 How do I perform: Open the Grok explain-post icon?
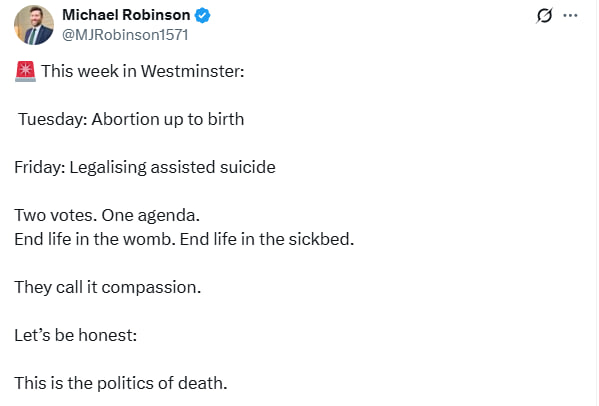[x=544, y=16]
